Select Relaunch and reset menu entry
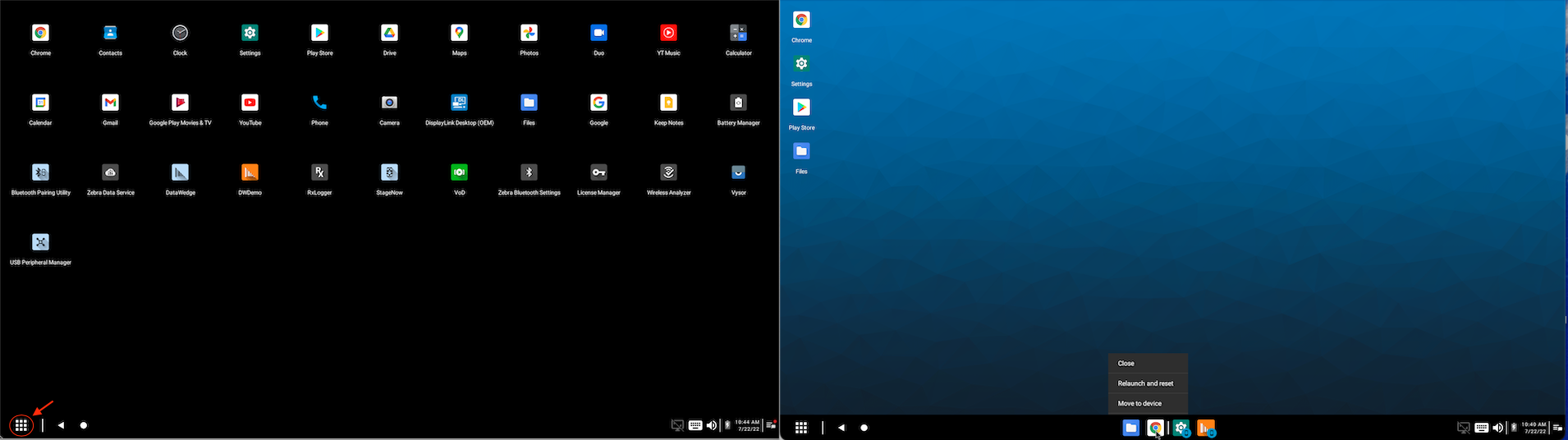Image resolution: width=1568 pixels, height=440 pixels. 1148,383
